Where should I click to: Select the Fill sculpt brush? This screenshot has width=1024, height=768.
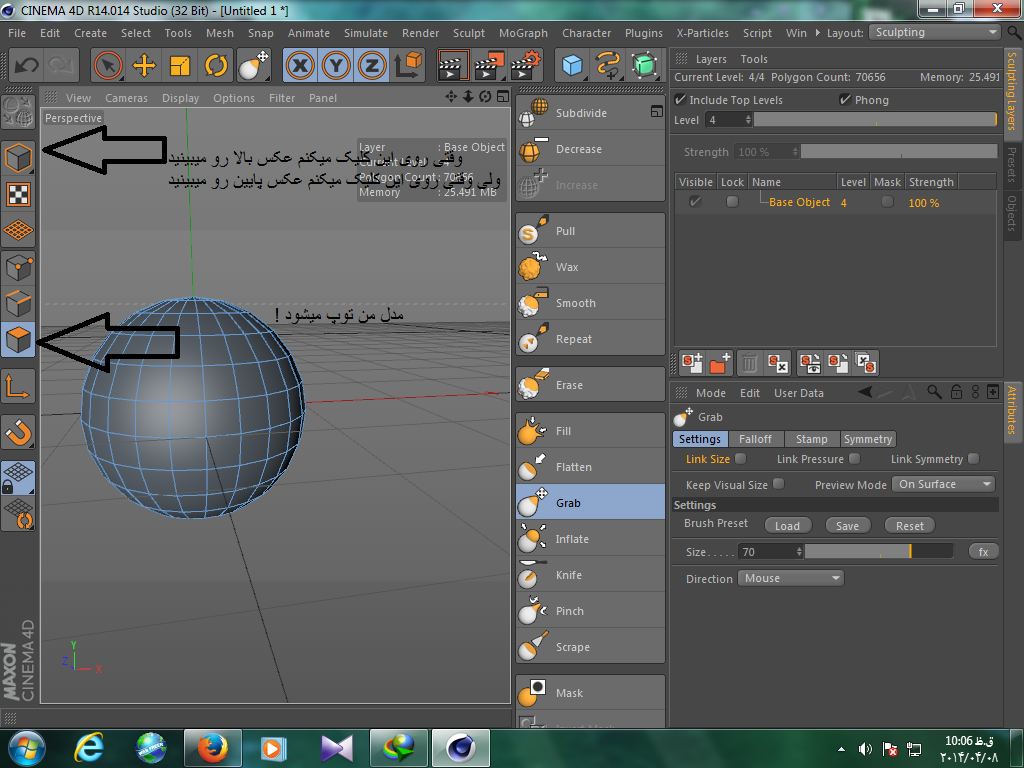[x=590, y=431]
